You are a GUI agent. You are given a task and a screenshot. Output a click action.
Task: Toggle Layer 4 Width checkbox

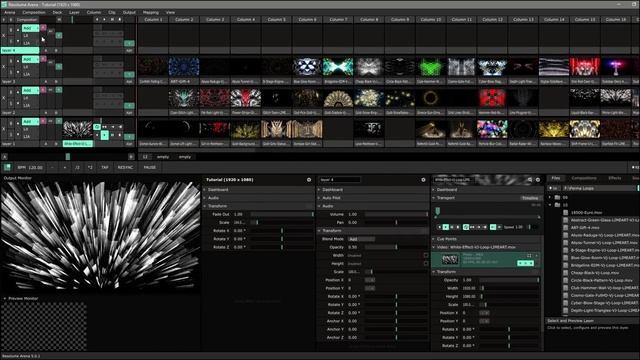(426, 256)
